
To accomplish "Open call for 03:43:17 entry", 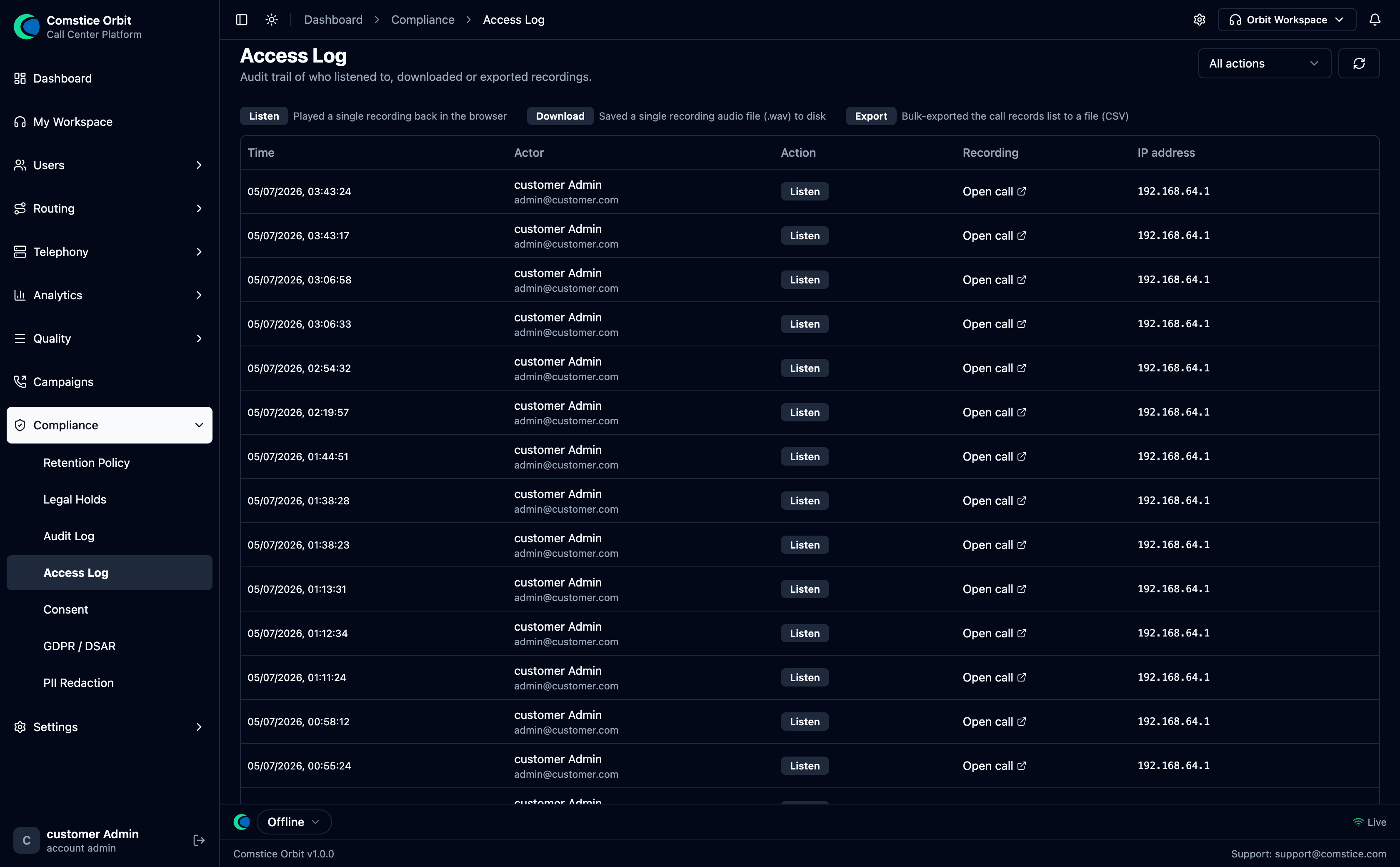I will click(994, 235).
